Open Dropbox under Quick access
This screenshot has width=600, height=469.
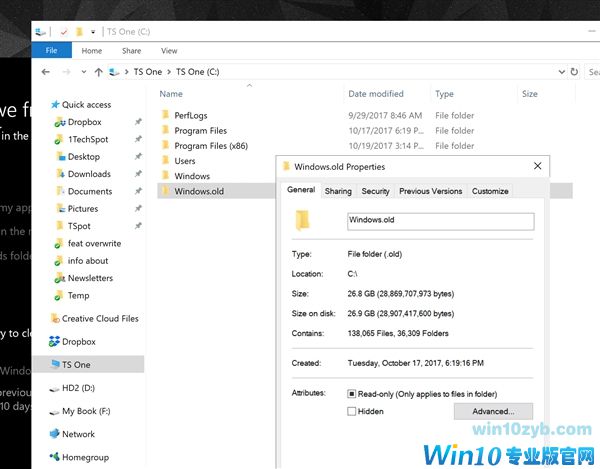point(84,122)
